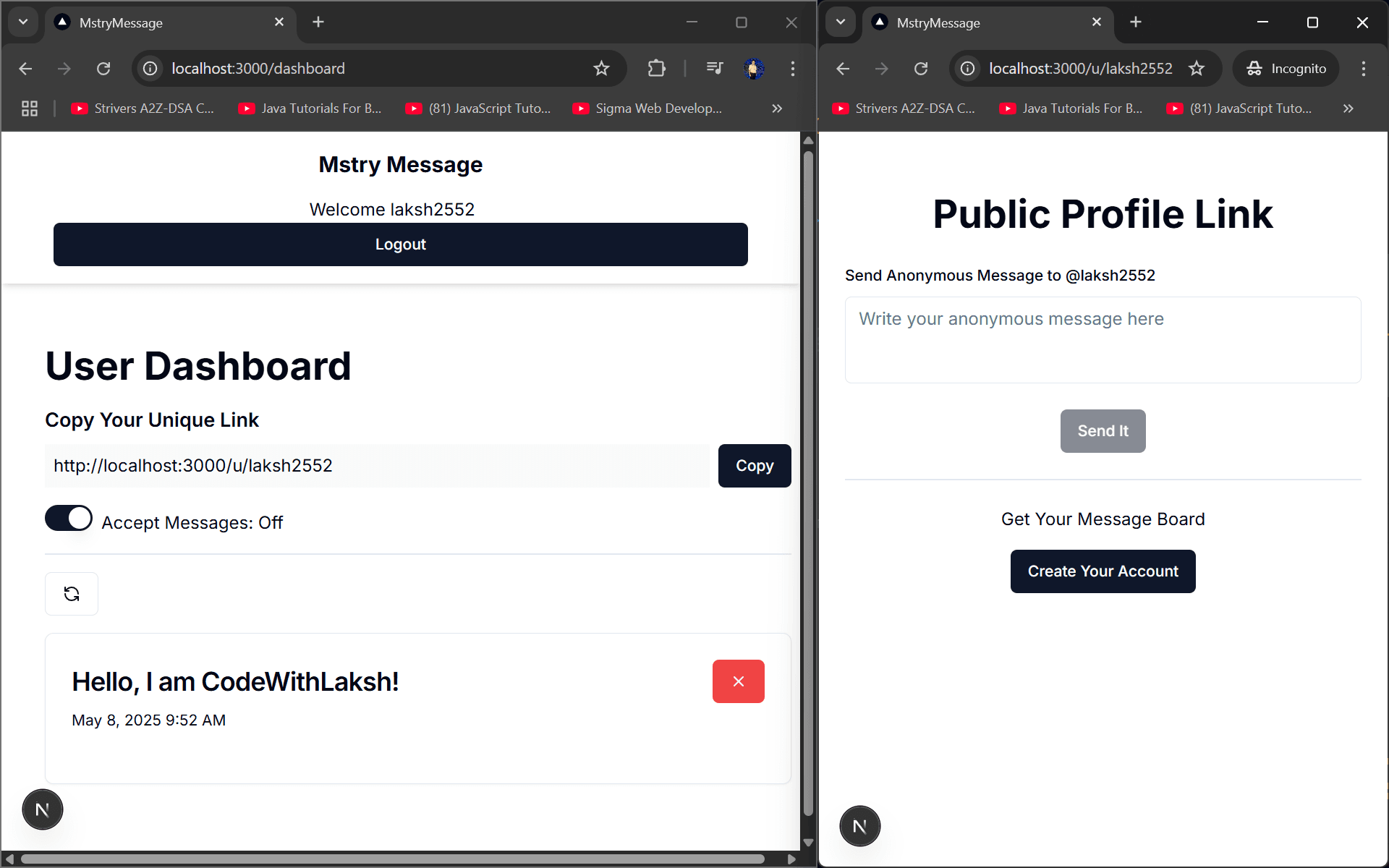Open the Next.js dev tools badge in incognito window
Screen dimensions: 1389x868
pos(859,826)
